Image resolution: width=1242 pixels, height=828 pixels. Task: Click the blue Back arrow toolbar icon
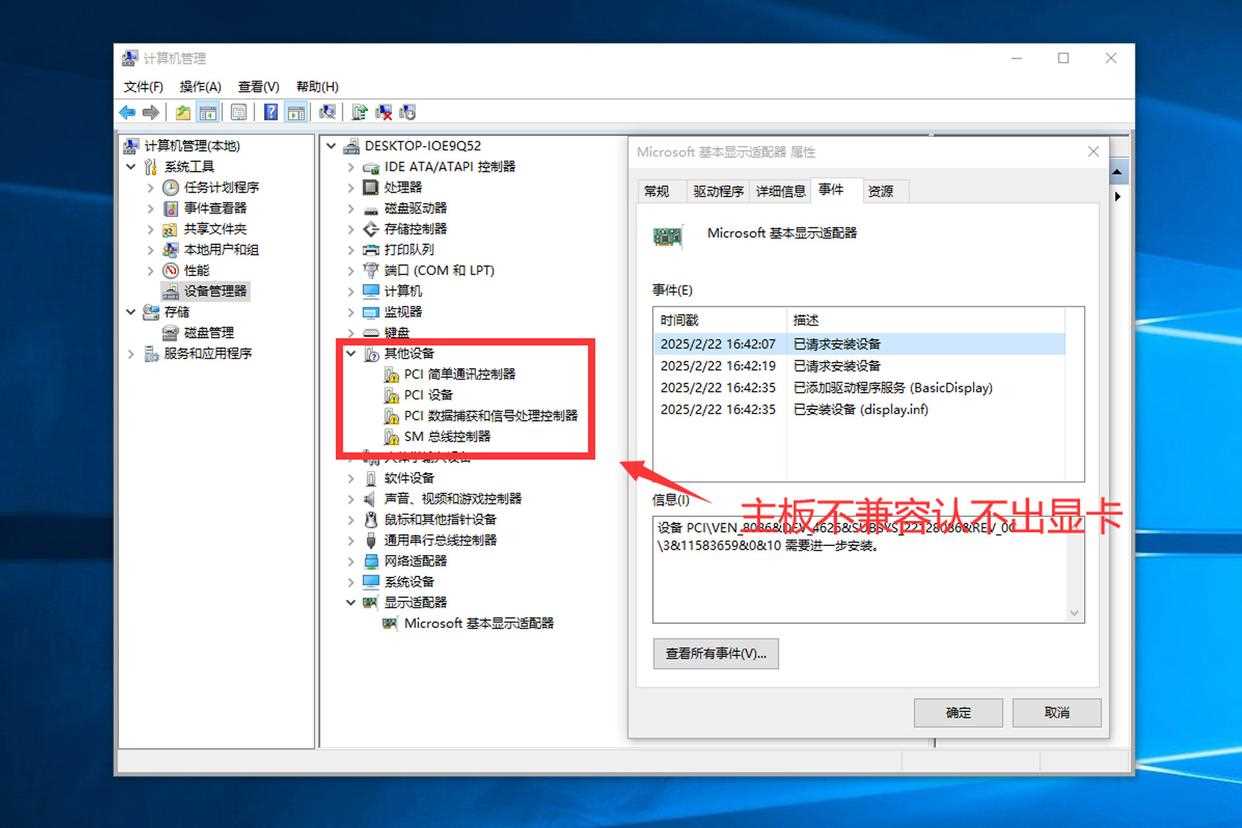pyautogui.click(x=127, y=112)
